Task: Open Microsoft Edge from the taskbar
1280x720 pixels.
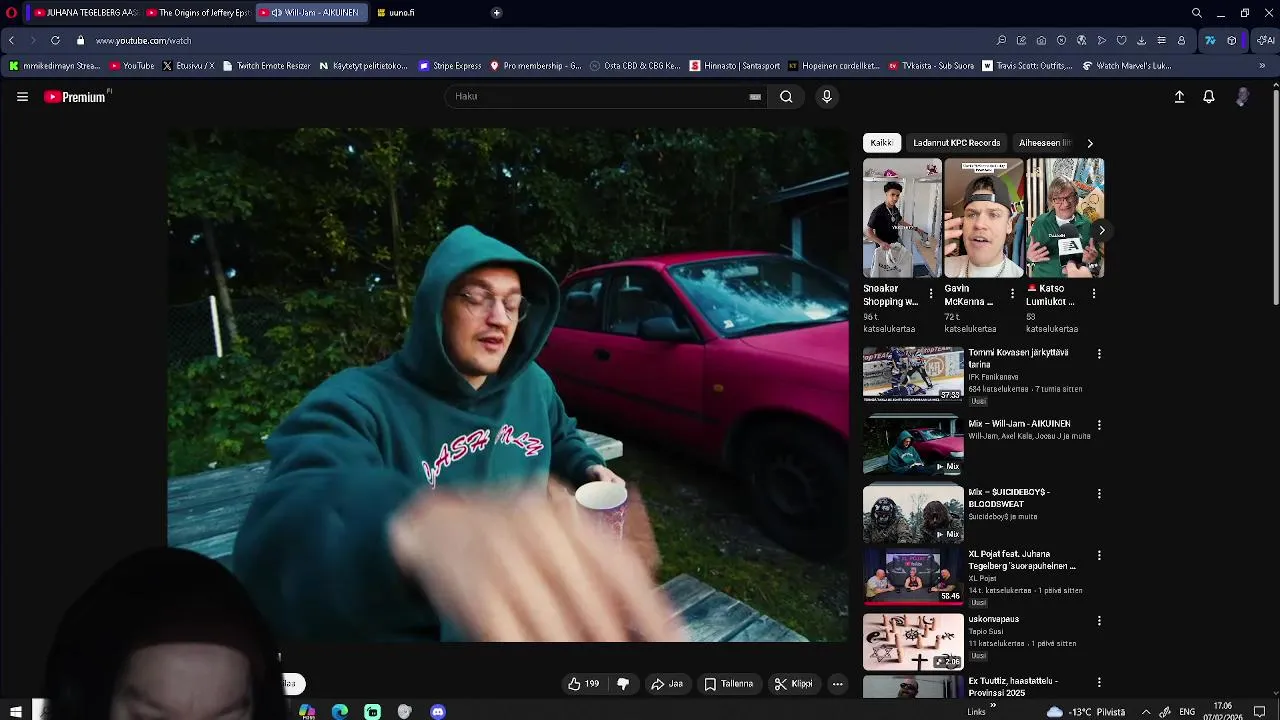Action: [340, 711]
